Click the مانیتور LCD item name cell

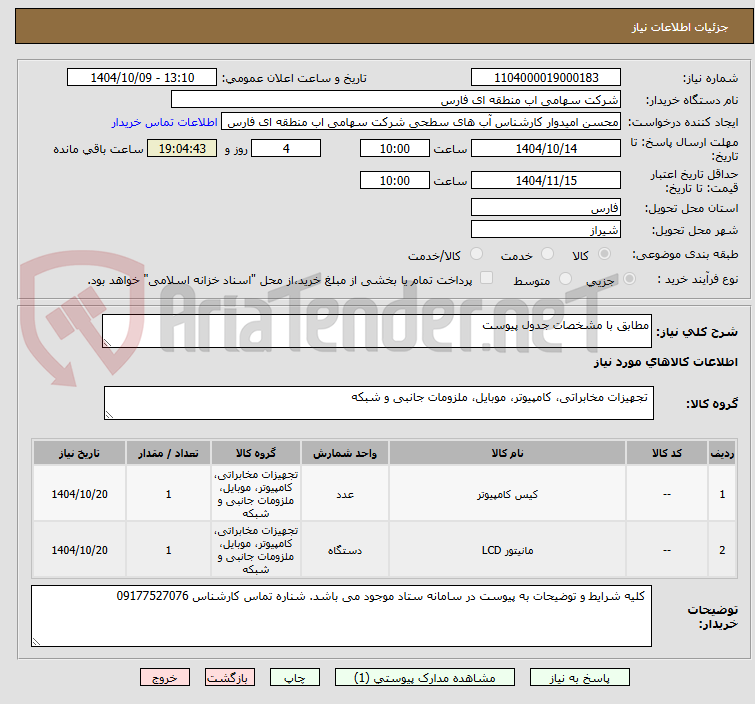pos(507,550)
